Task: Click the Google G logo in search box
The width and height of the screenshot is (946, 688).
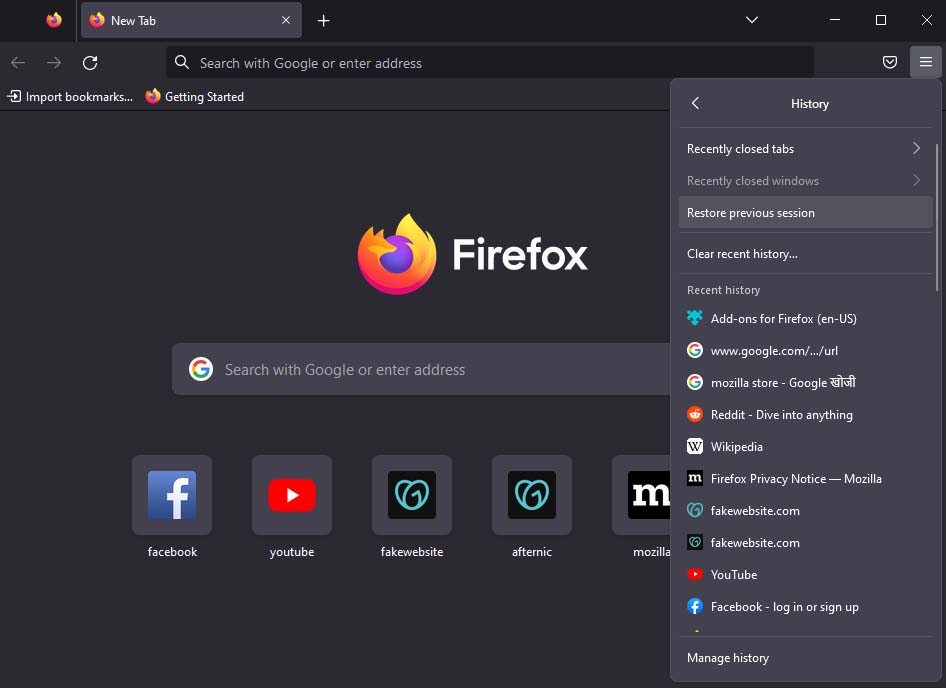Action: (201, 369)
